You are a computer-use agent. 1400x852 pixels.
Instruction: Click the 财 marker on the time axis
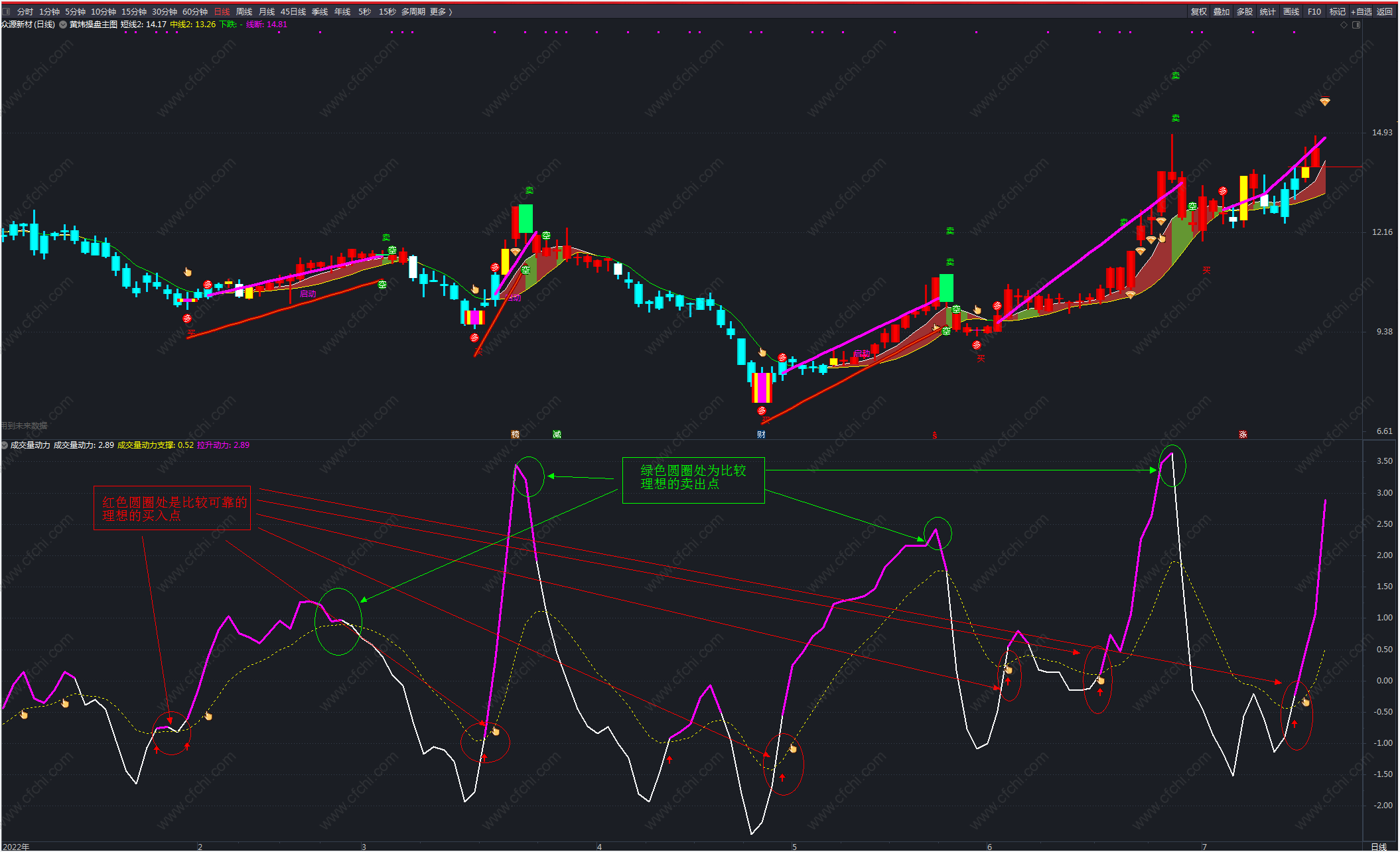coord(761,435)
